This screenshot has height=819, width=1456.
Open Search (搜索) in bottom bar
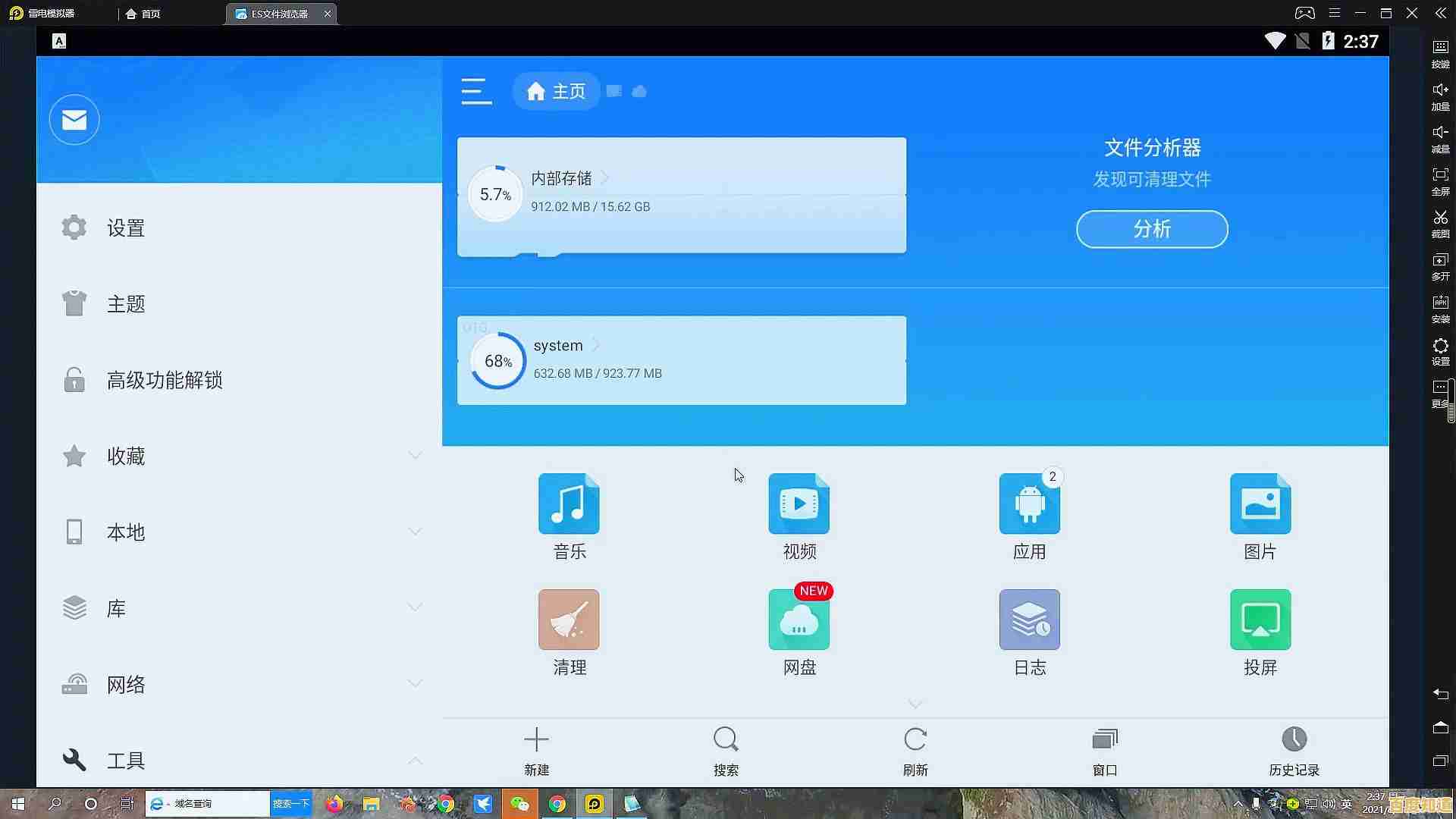[725, 751]
